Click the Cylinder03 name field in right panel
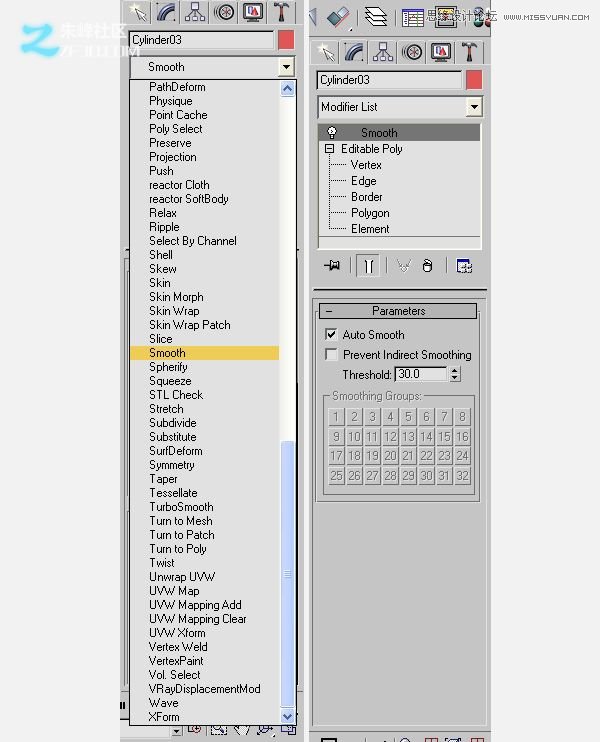Viewport: 600px width, 742px height. (x=389, y=80)
